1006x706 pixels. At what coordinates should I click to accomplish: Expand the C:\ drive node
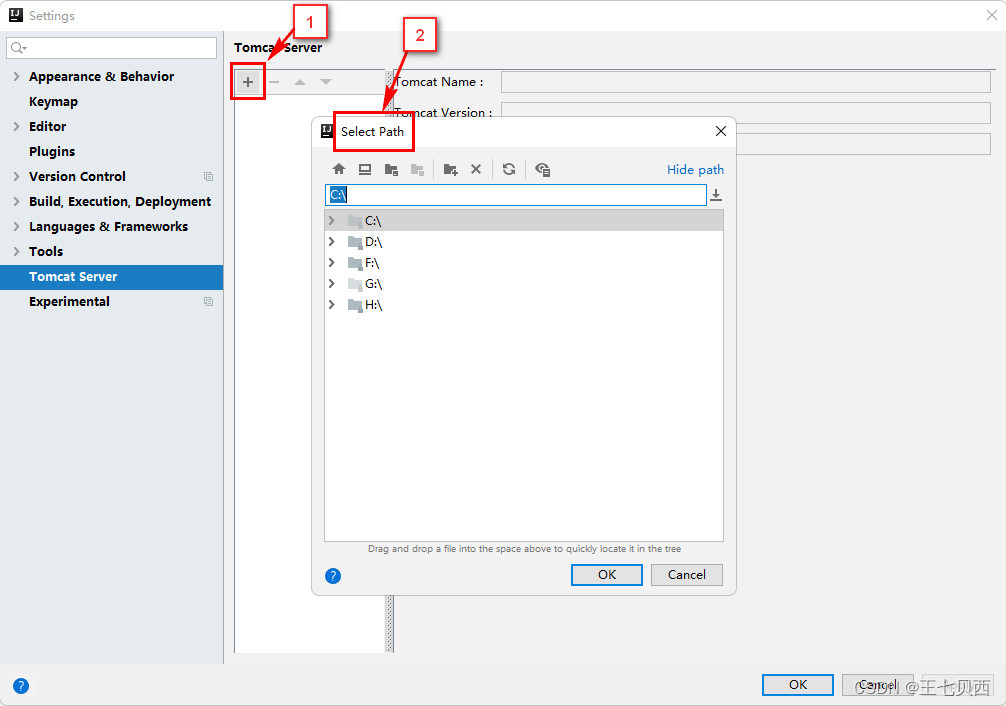pos(332,220)
